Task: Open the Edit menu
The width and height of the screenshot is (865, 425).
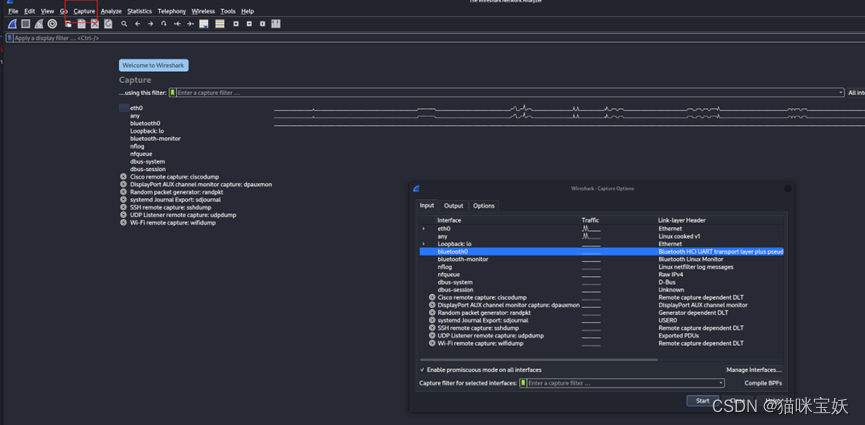Action: (29, 11)
